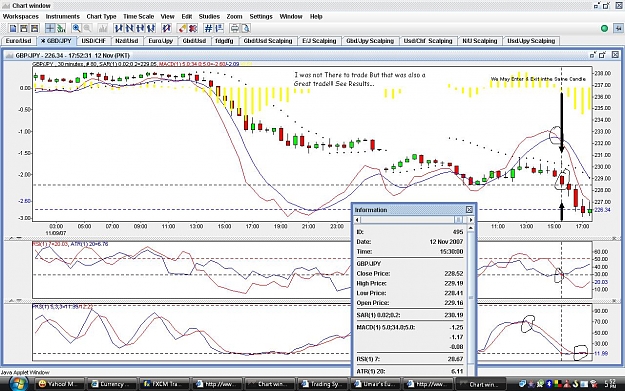Click the bar chart type icon

point(103,28)
